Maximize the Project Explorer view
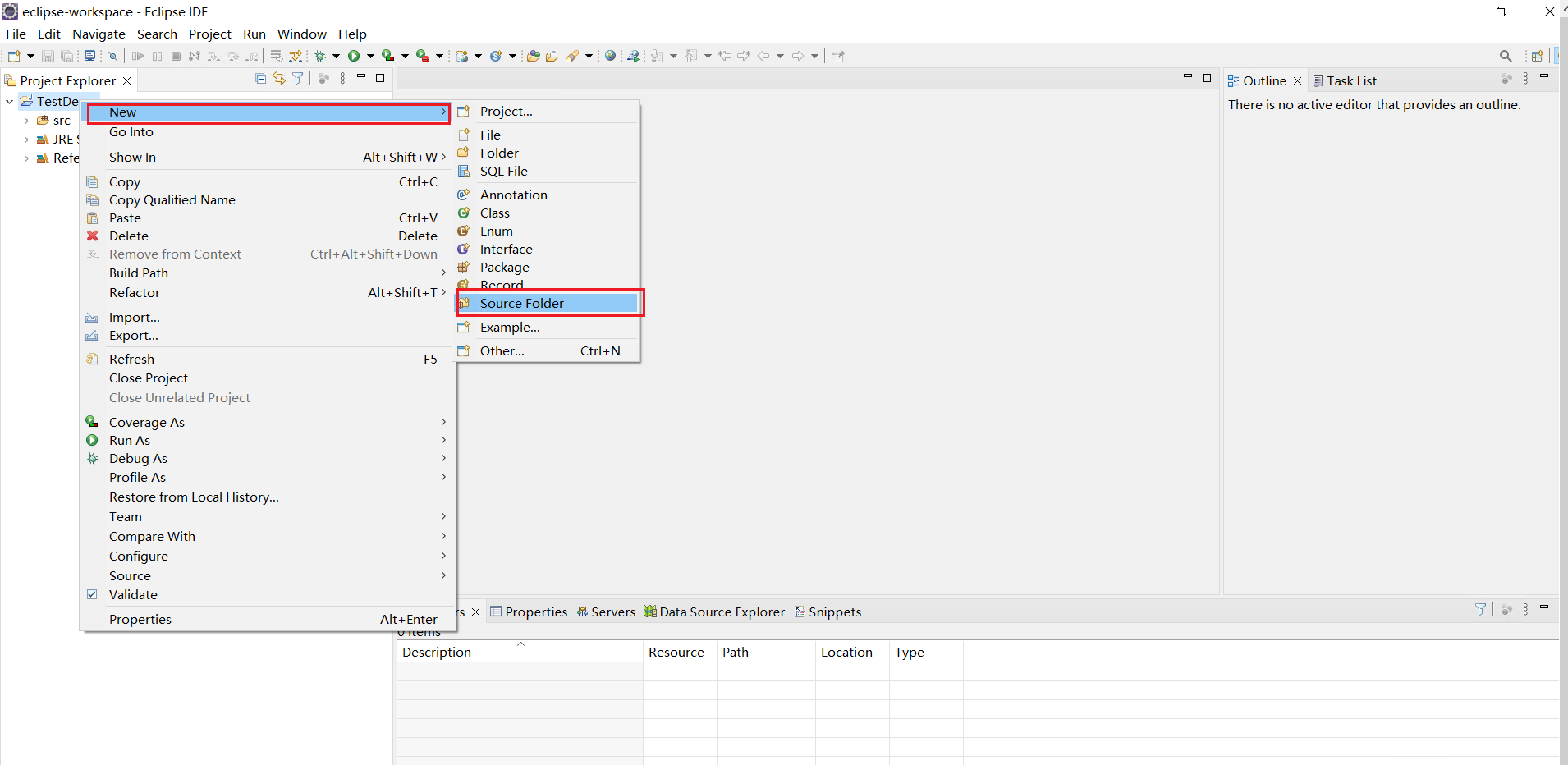 380,77
